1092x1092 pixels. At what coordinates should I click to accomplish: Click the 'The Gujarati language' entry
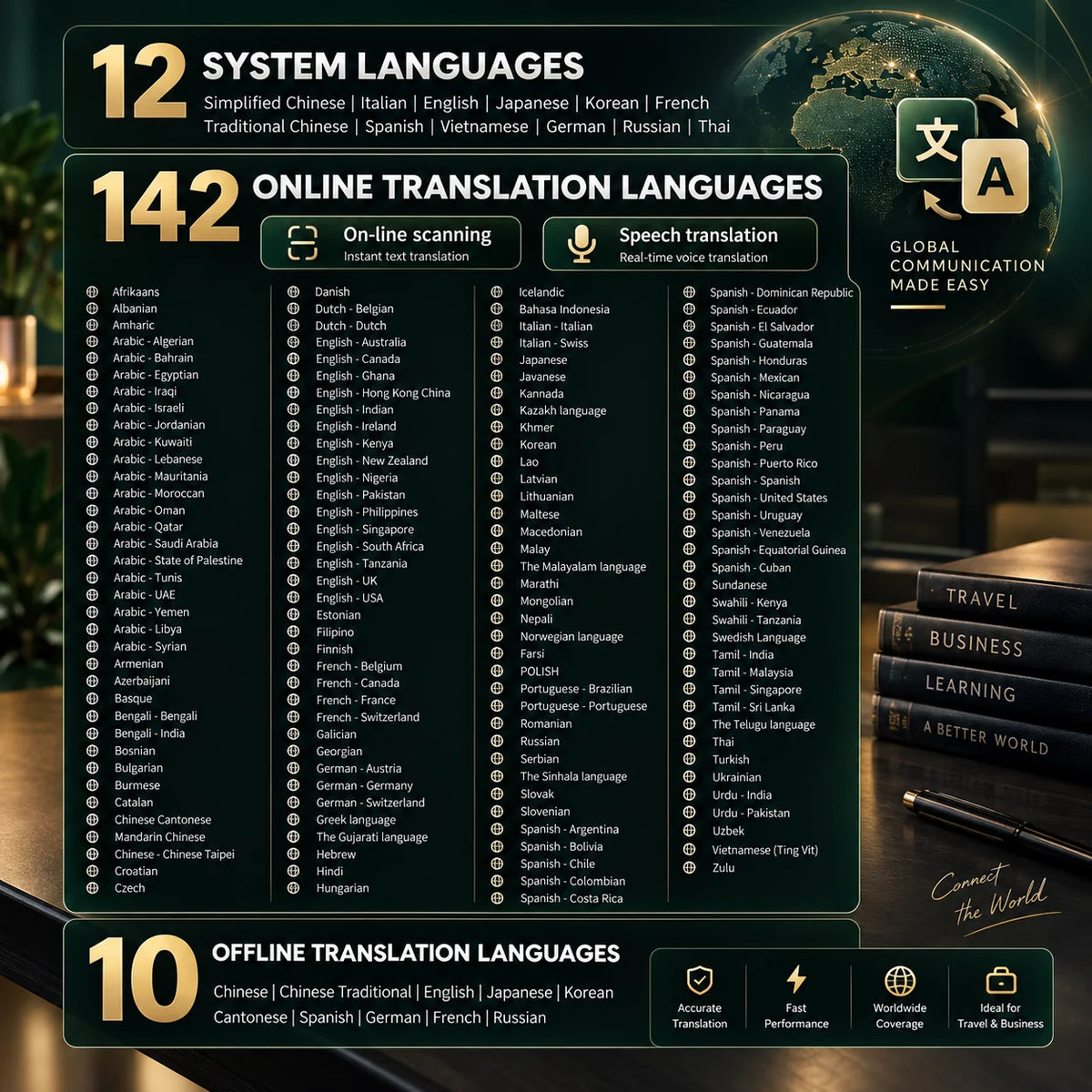(371, 837)
